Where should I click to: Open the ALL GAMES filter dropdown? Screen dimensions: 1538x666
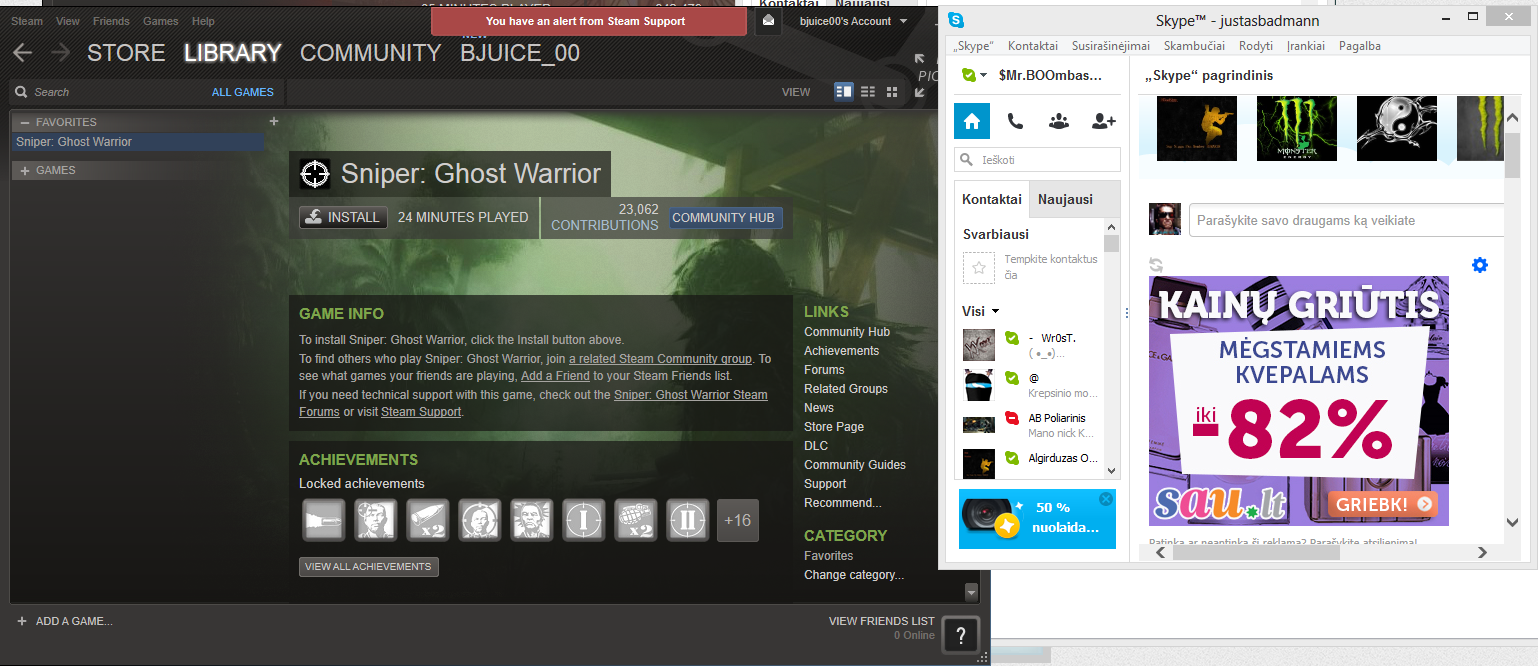pyautogui.click(x=243, y=92)
